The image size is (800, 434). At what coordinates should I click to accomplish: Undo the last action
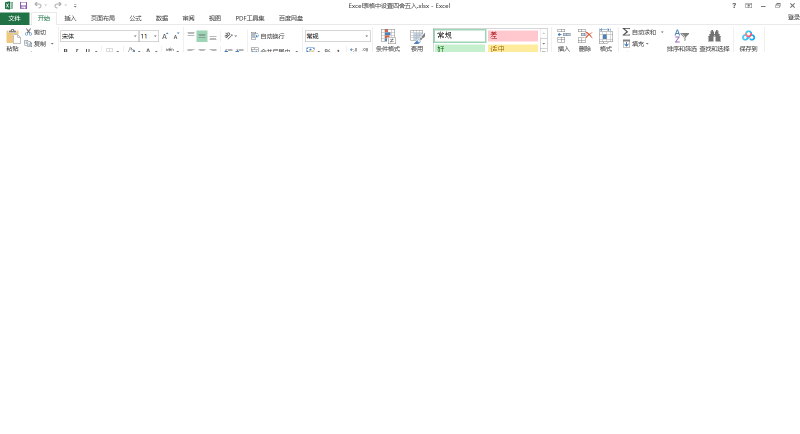pos(38,6)
